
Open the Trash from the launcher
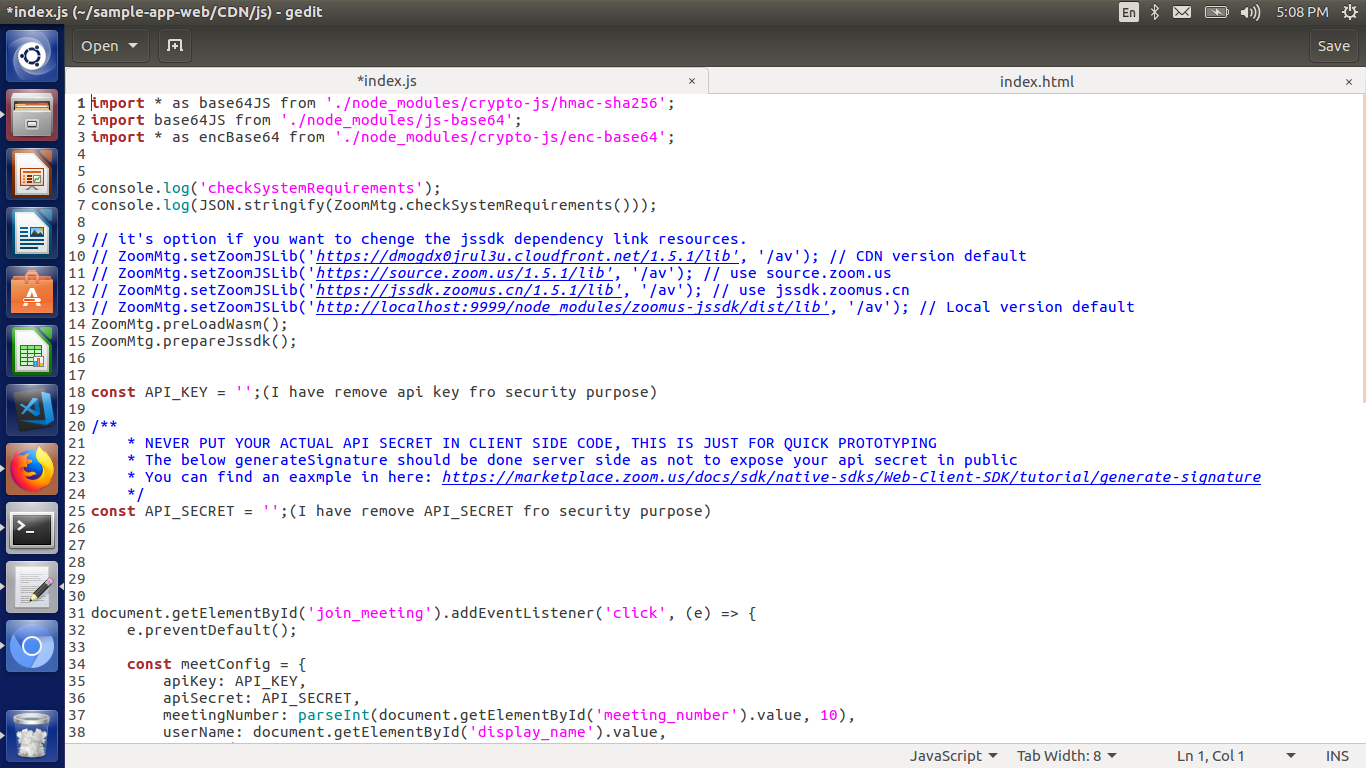tap(32, 735)
